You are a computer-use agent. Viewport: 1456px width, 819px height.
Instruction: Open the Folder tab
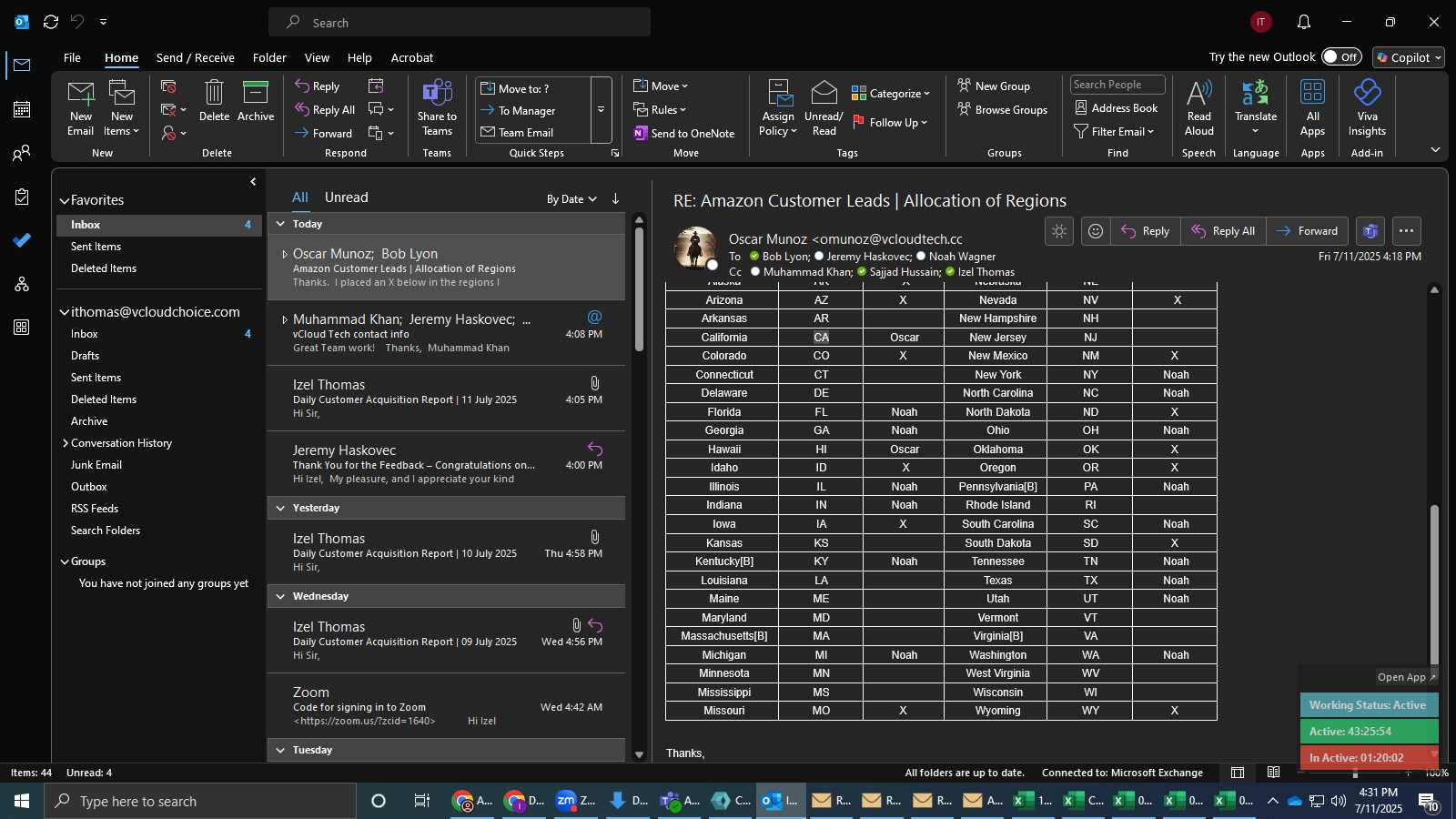(269, 57)
